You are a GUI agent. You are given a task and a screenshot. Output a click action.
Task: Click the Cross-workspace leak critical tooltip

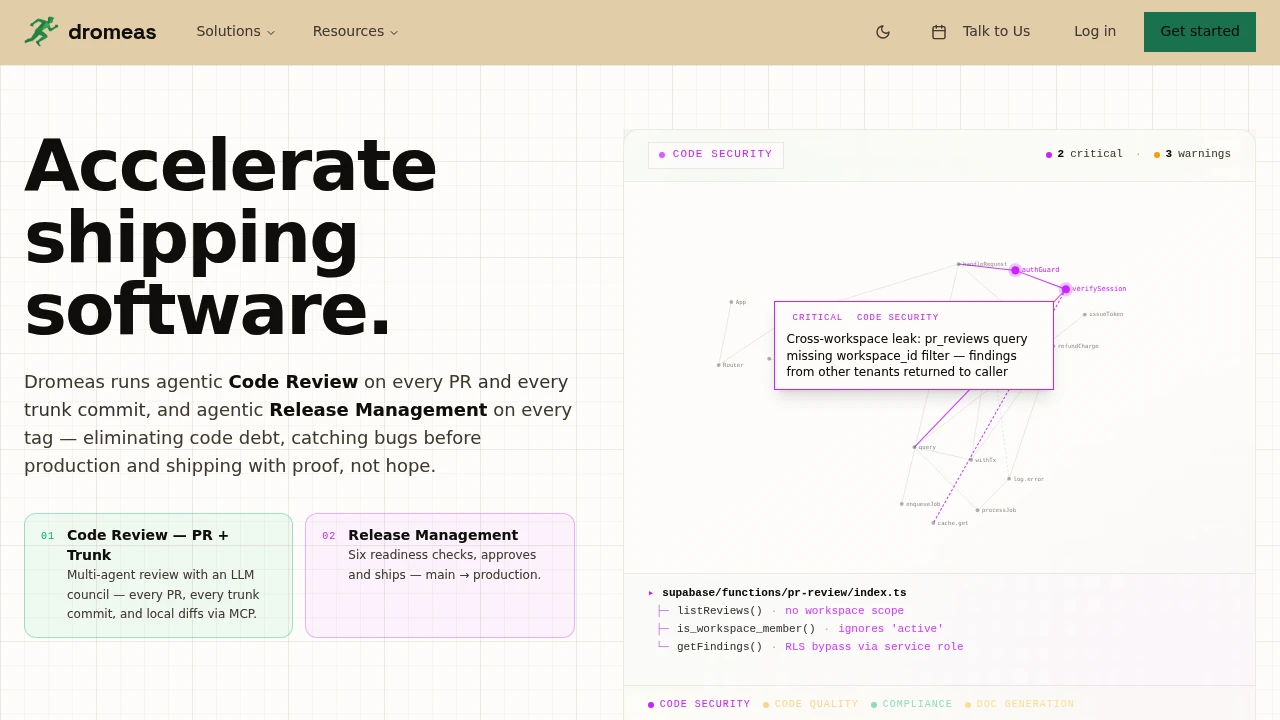pos(914,345)
